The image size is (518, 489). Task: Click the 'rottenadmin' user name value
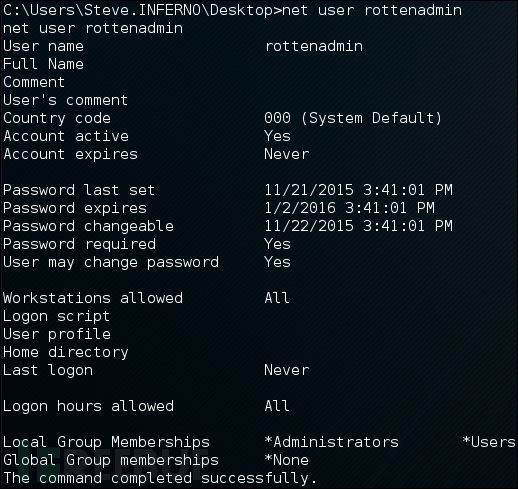click(x=314, y=46)
